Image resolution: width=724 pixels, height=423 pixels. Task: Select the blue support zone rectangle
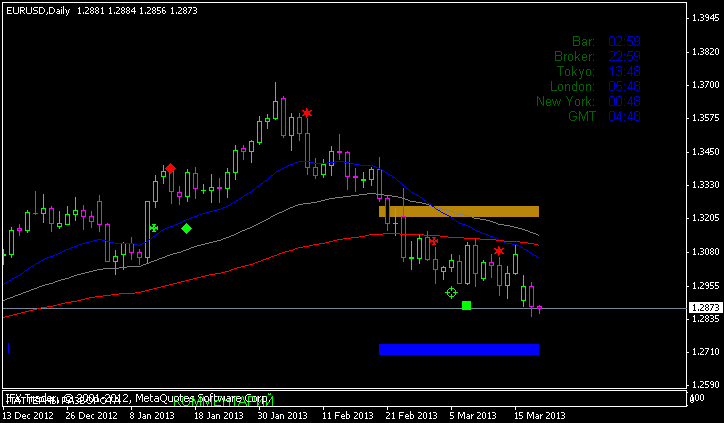click(459, 349)
